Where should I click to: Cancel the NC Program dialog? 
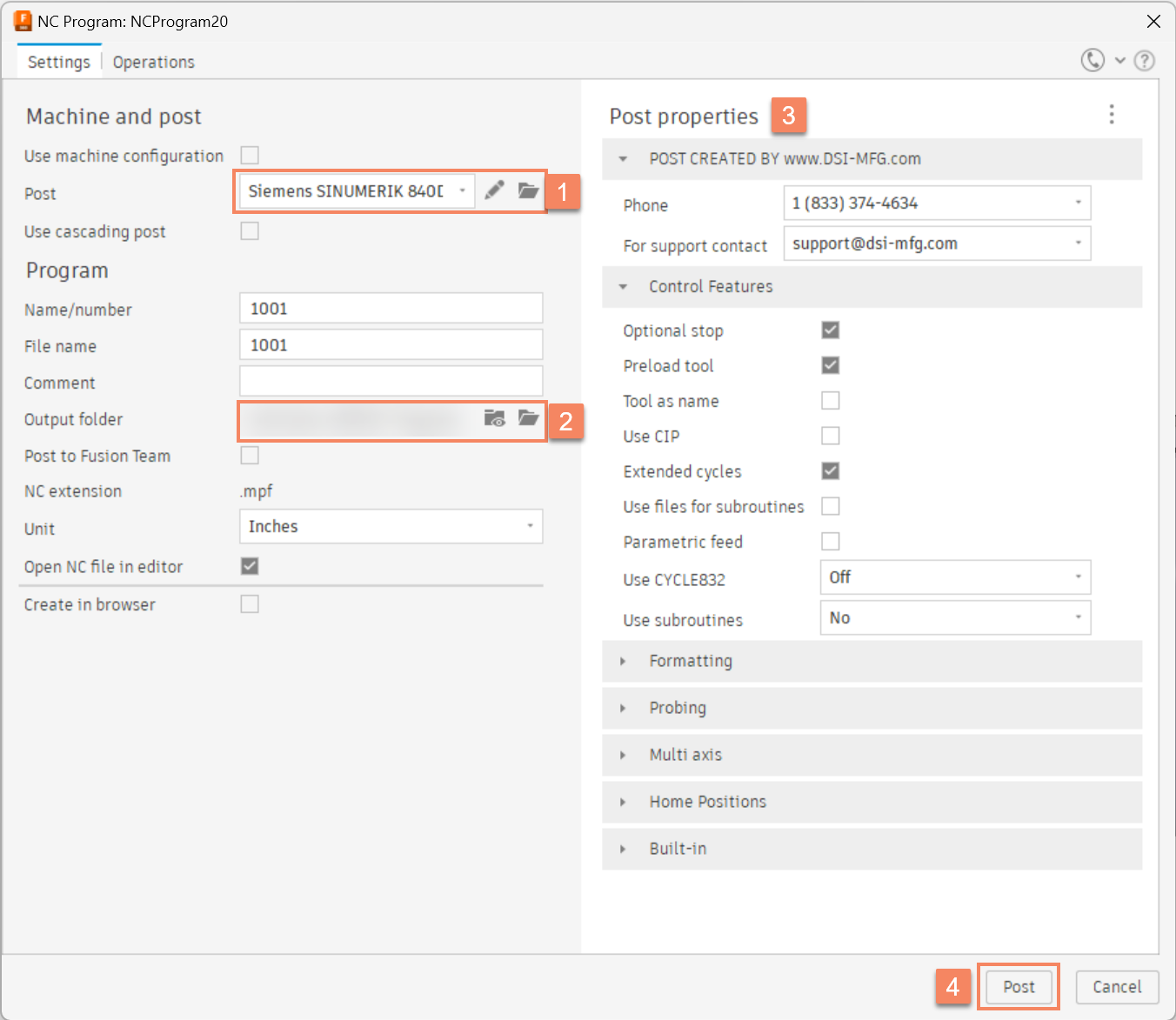pos(1117,986)
